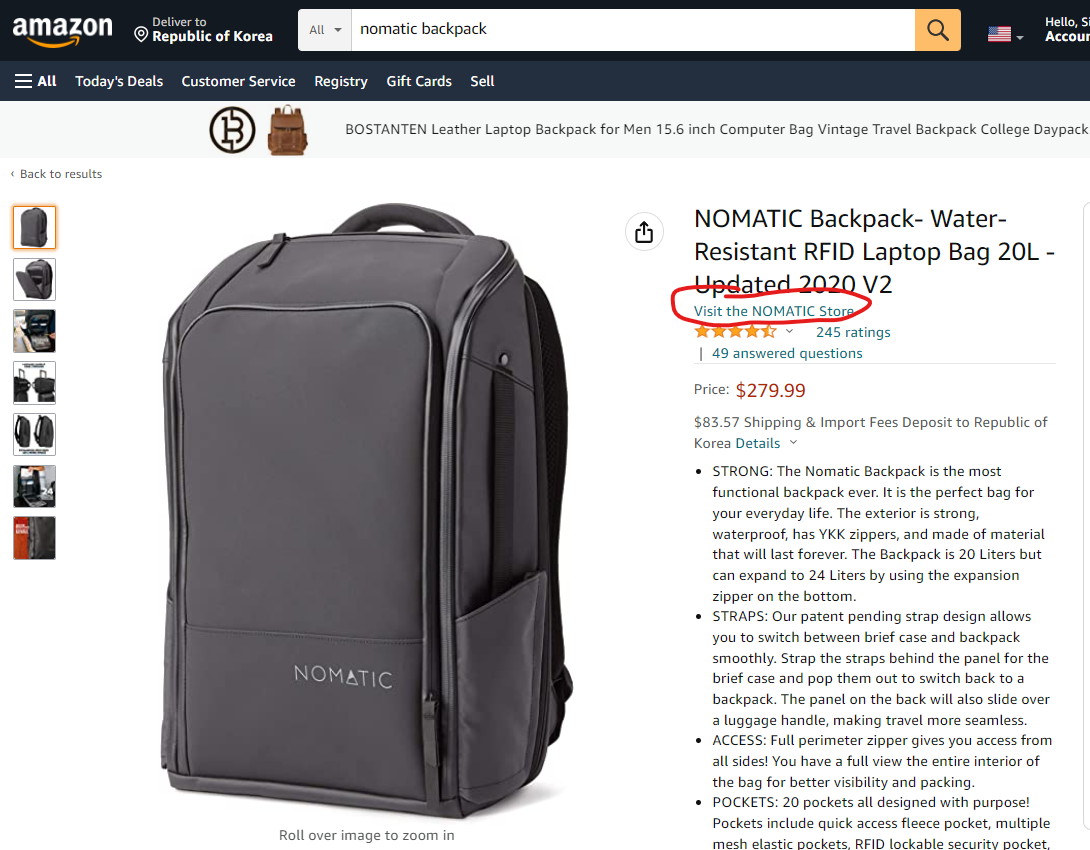Click the BOSTANTEN brand logo in banner
Viewport: 1090px width, 850px height.
point(232,130)
